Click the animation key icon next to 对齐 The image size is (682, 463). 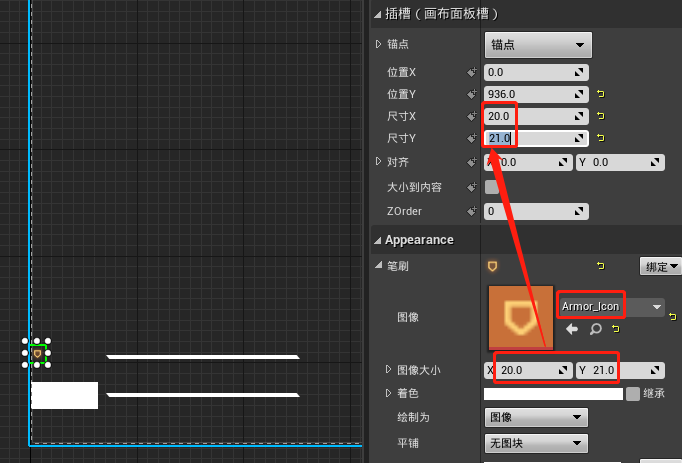(x=472, y=162)
